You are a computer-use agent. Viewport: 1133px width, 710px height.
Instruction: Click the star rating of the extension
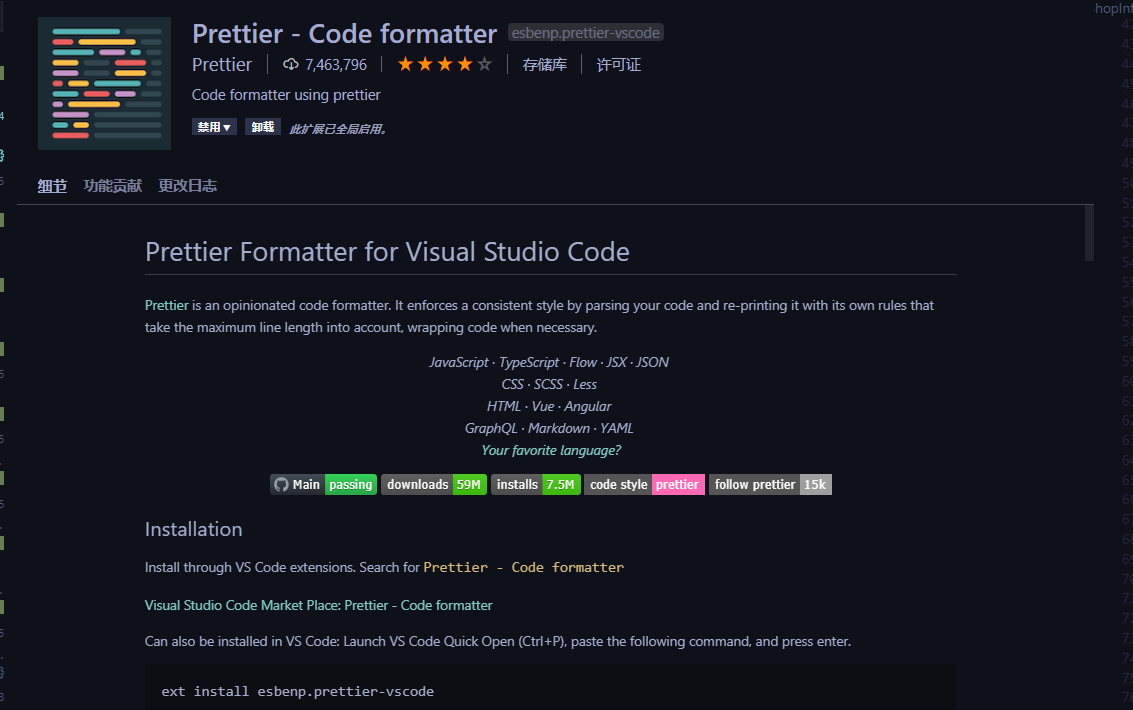coord(444,64)
